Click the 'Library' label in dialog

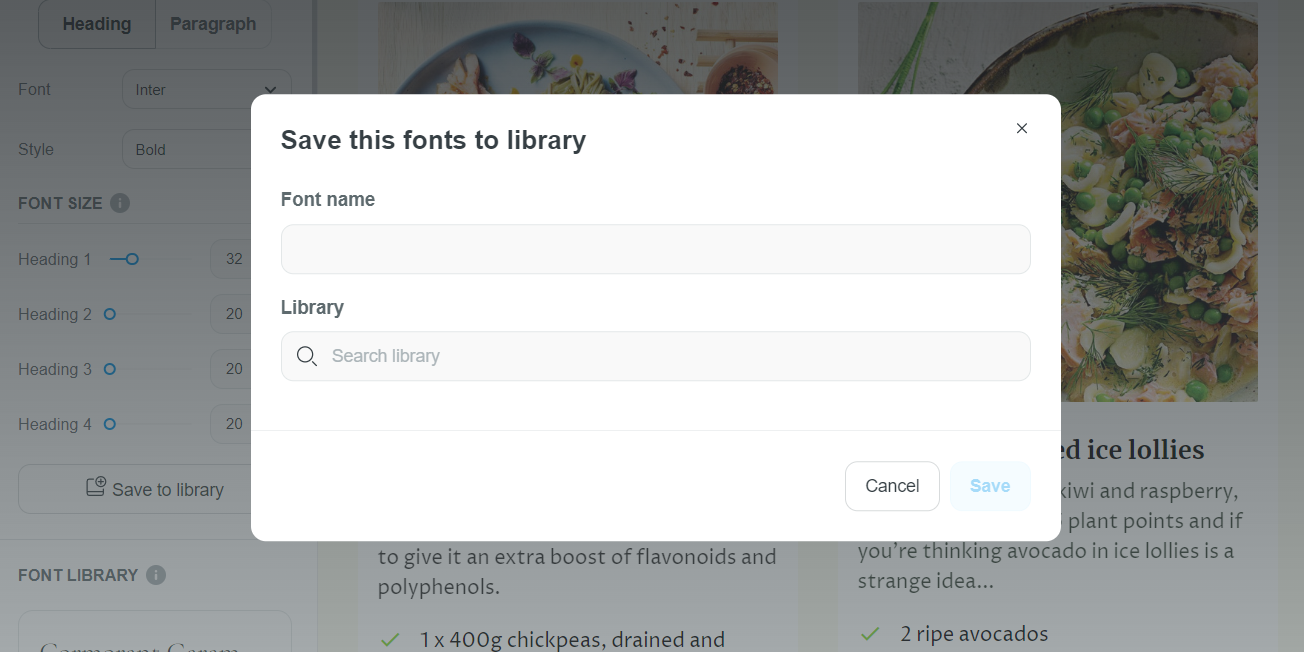click(312, 307)
